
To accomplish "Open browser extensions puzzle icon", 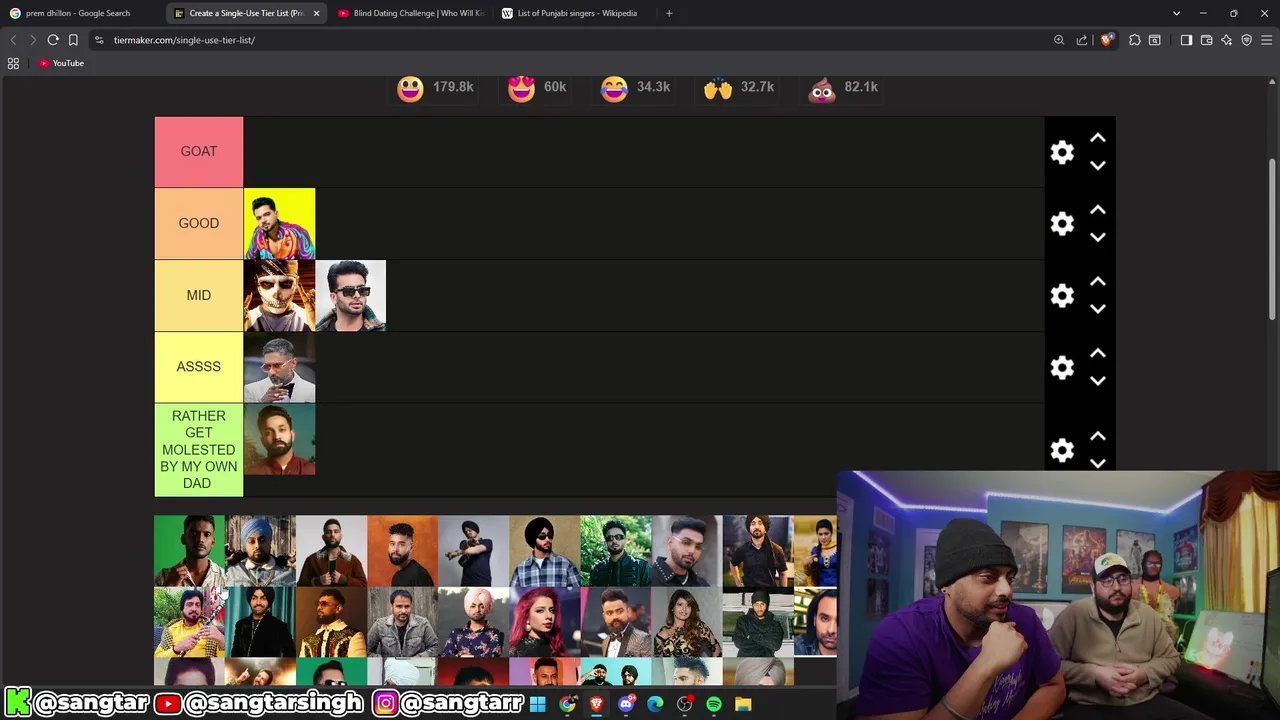I will 1134,40.
